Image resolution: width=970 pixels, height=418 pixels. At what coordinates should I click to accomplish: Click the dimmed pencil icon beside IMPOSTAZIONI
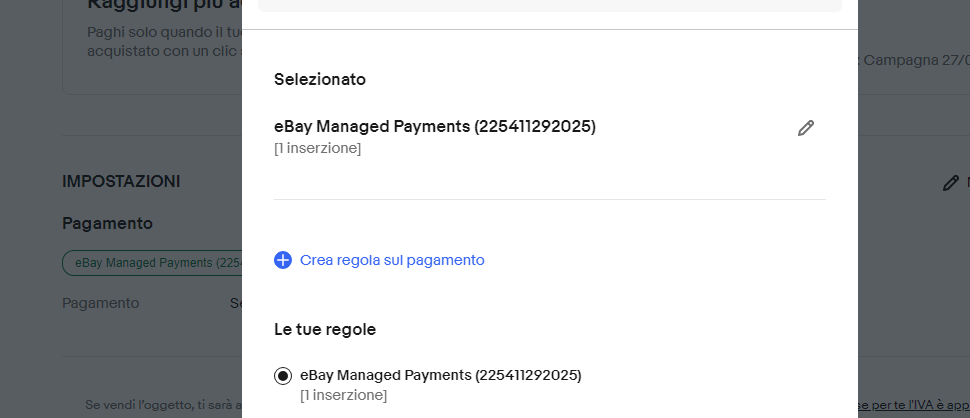[x=950, y=183]
